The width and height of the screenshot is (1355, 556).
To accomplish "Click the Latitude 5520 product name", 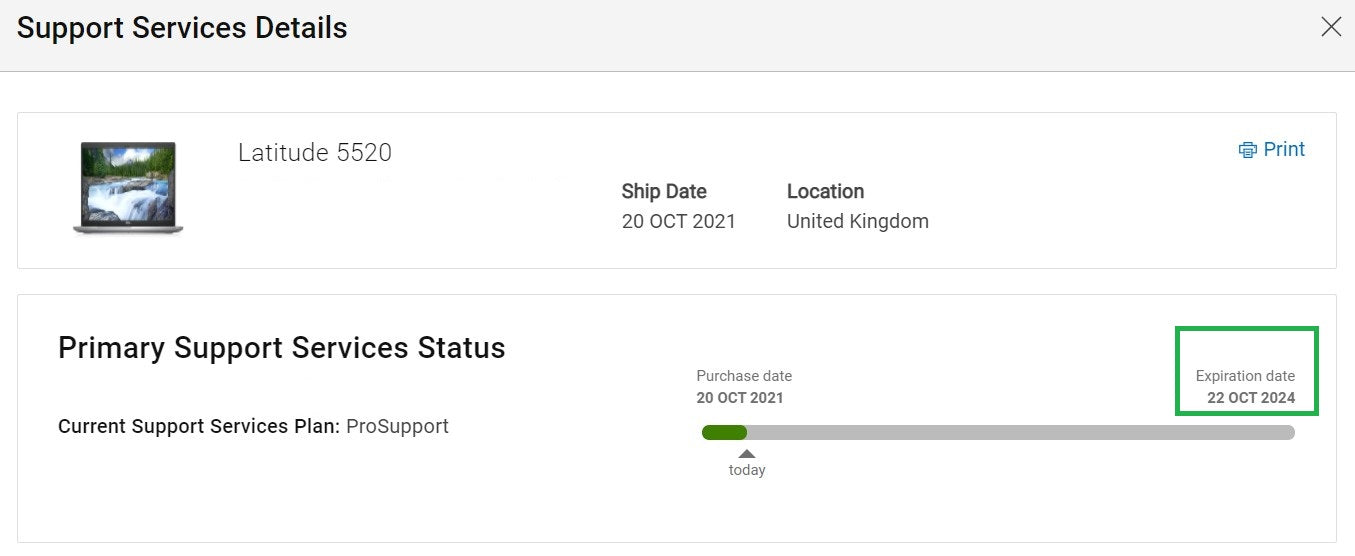I will pyautogui.click(x=315, y=152).
